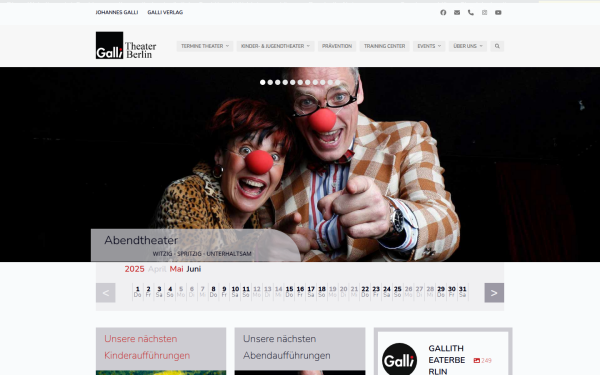Click the search magnifier icon in the navigation

click(x=497, y=46)
